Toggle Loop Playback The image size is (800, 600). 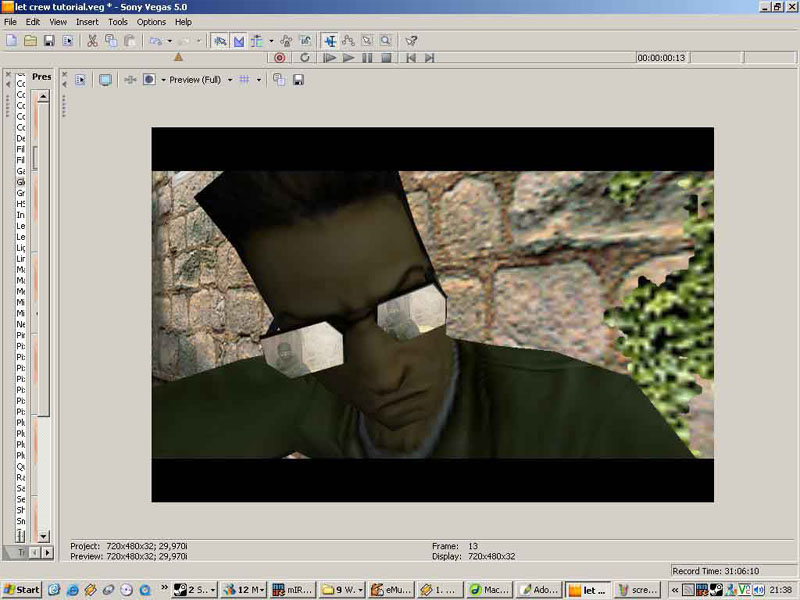pyautogui.click(x=305, y=58)
